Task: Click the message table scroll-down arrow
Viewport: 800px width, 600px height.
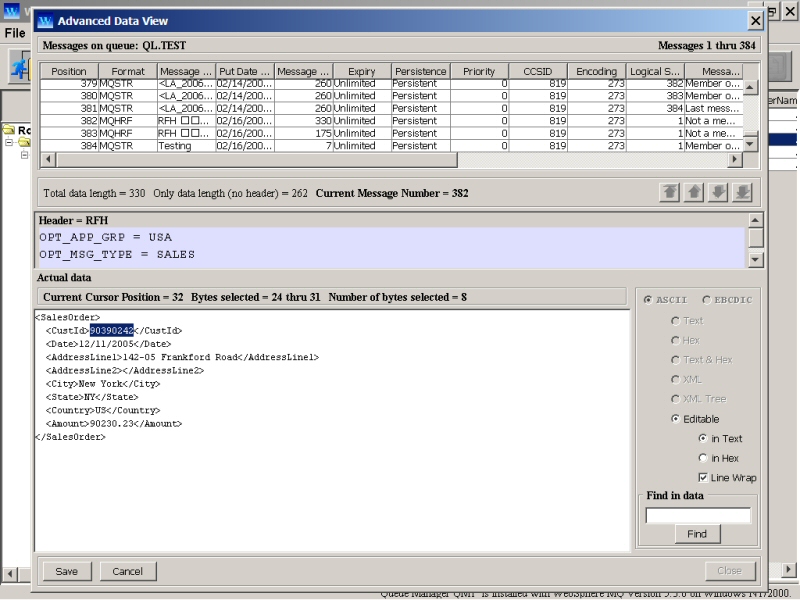Action: coord(749,144)
